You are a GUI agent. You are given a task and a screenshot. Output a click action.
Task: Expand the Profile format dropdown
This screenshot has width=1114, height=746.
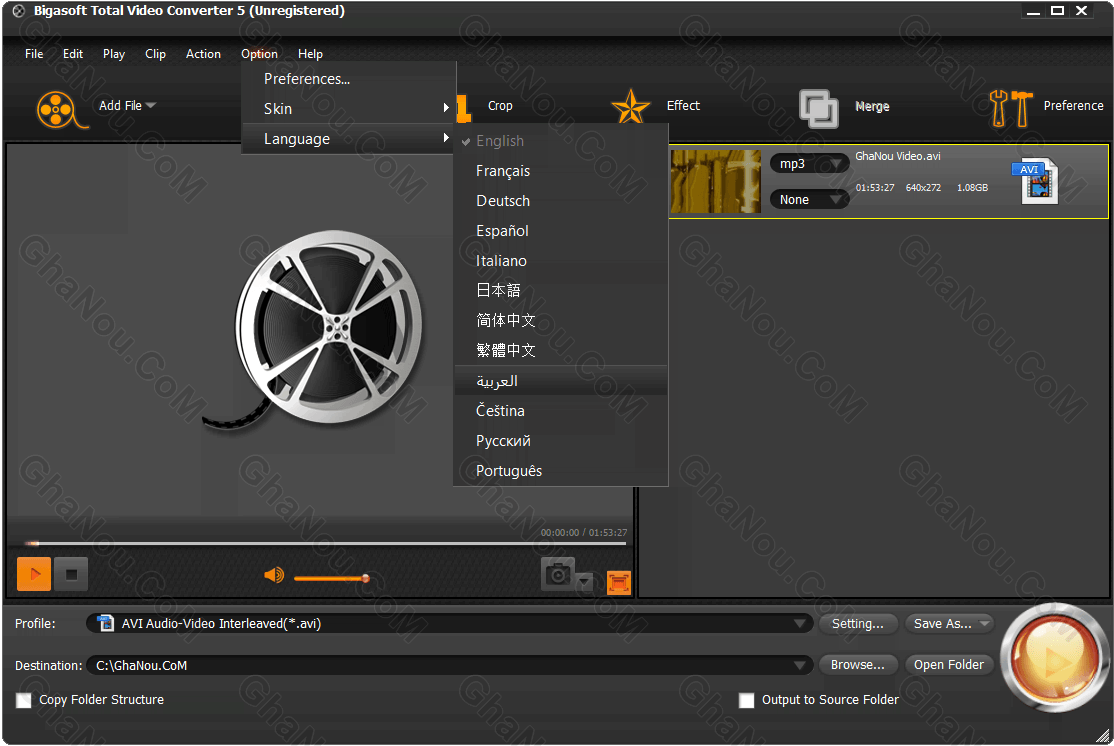tap(799, 623)
